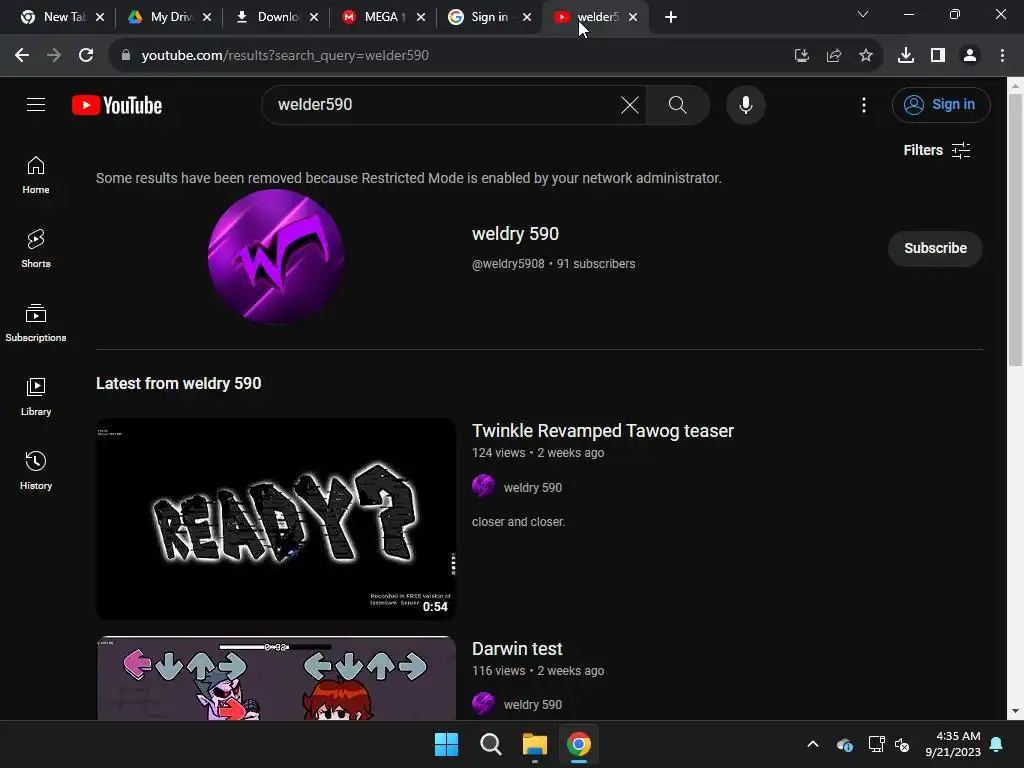This screenshot has width=1024, height=768.
Task: Open Chrome's three-dot menu
Action: [1002, 56]
